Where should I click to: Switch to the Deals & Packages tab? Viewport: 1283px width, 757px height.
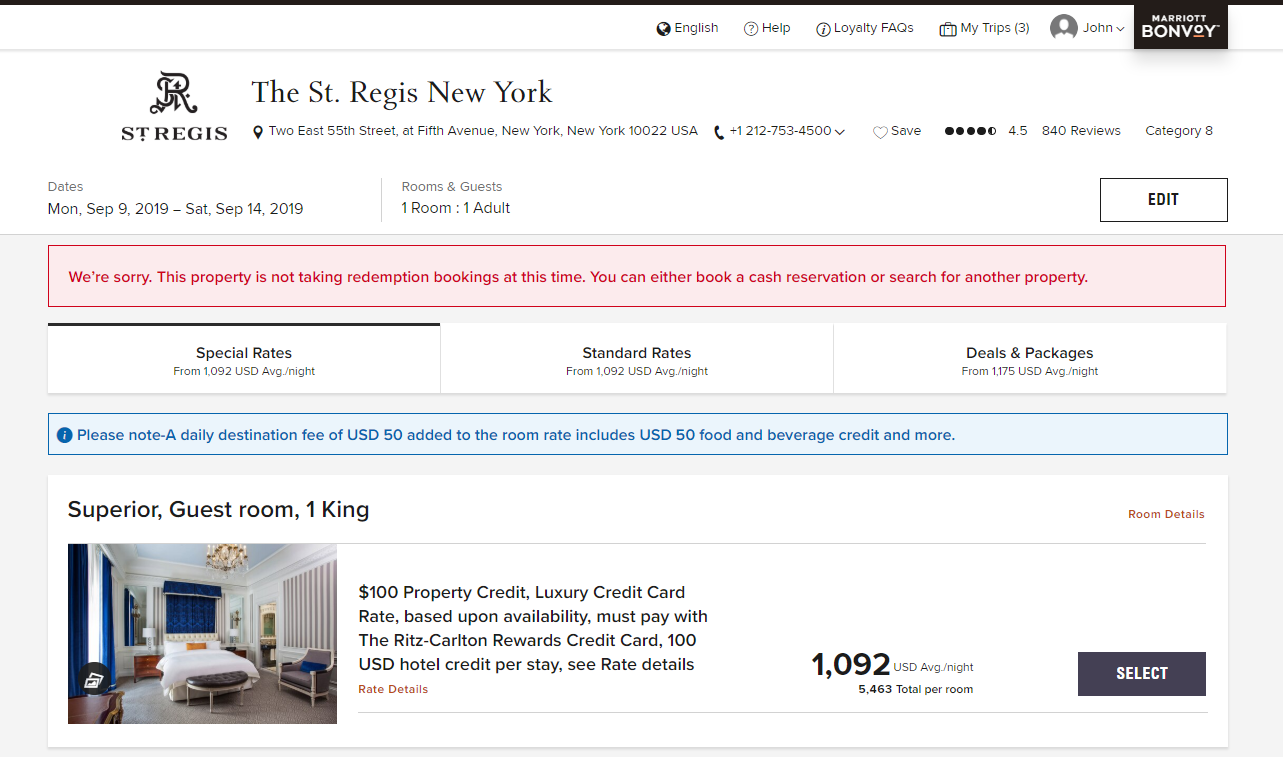1029,360
